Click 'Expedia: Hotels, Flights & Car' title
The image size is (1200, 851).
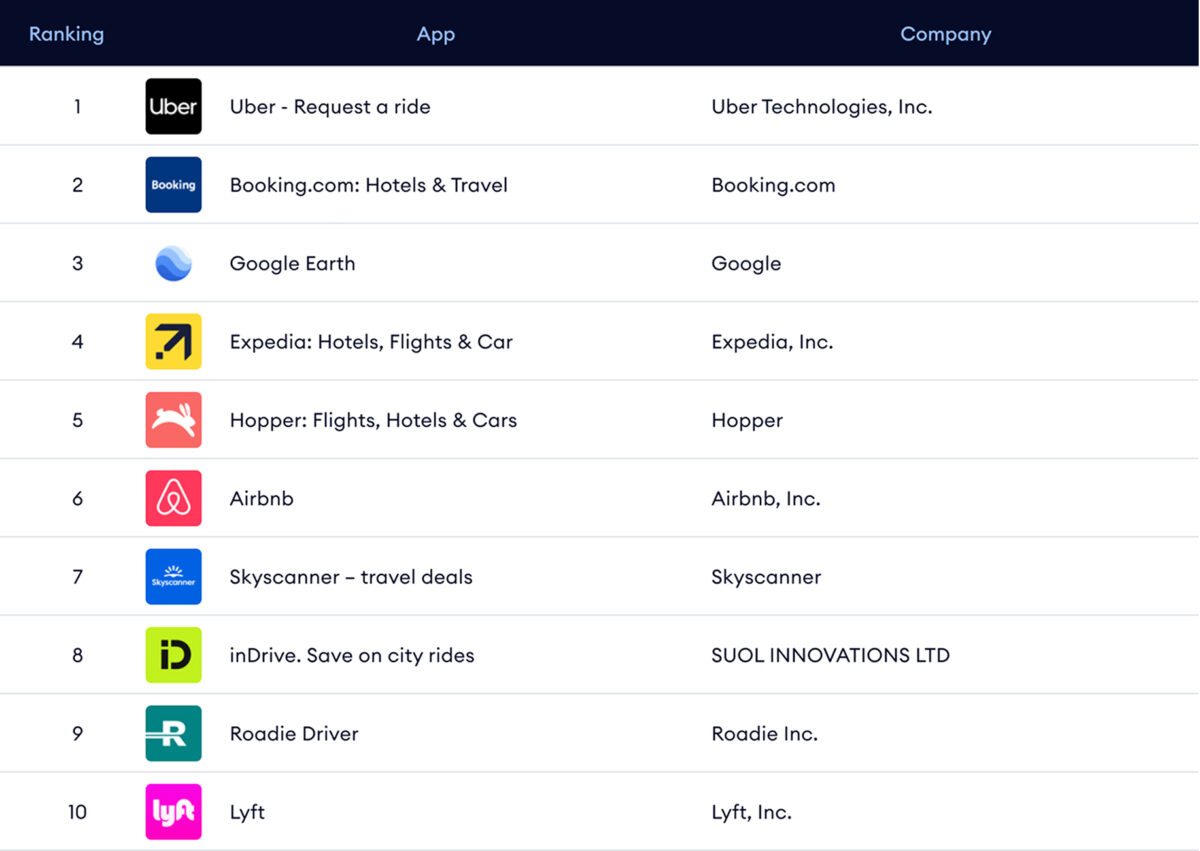pos(371,342)
